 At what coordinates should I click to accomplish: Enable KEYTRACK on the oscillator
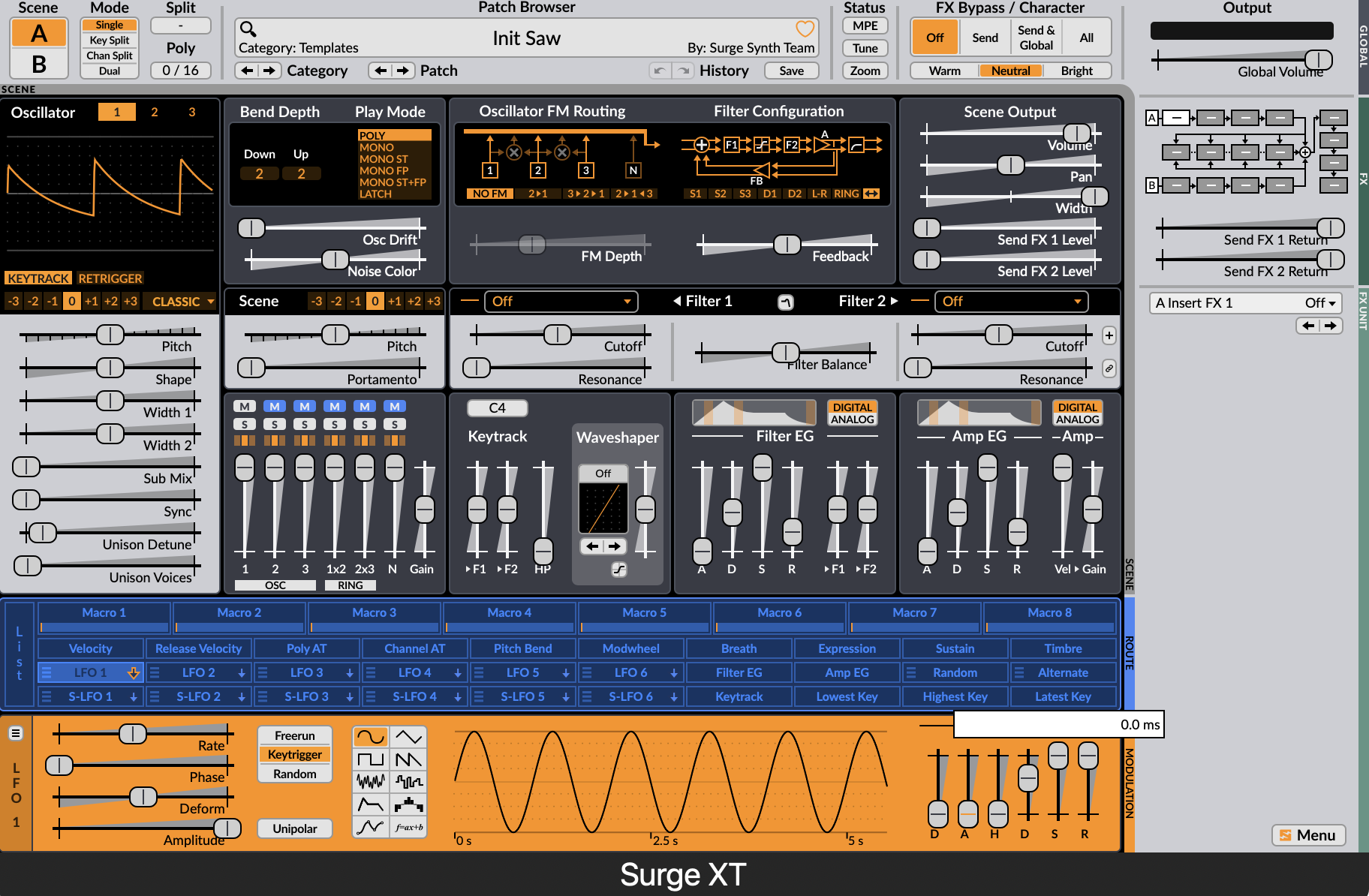38,278
